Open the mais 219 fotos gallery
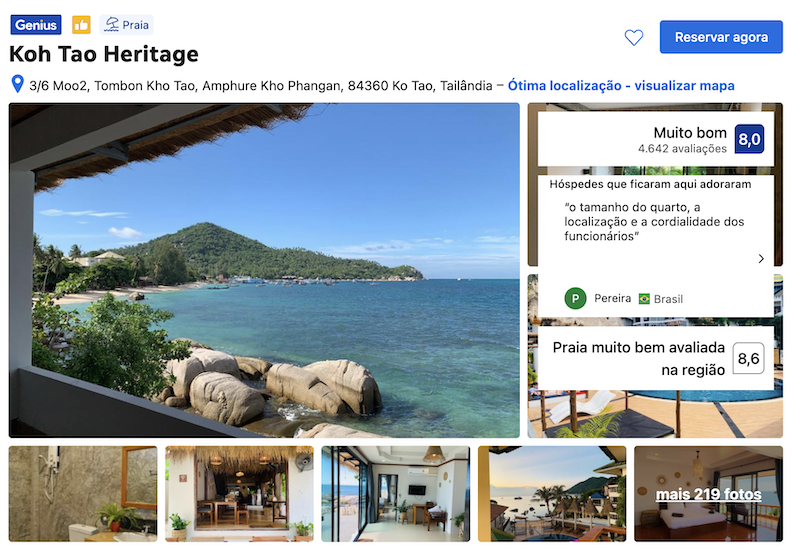Screen dimensions: 800x550 click(x=708, y=494)
